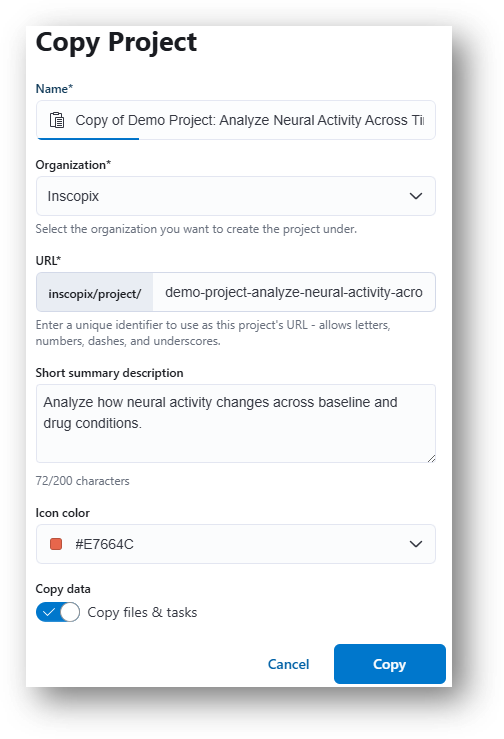
Task: Click the short summary description textarea
Action: point(236,424)
